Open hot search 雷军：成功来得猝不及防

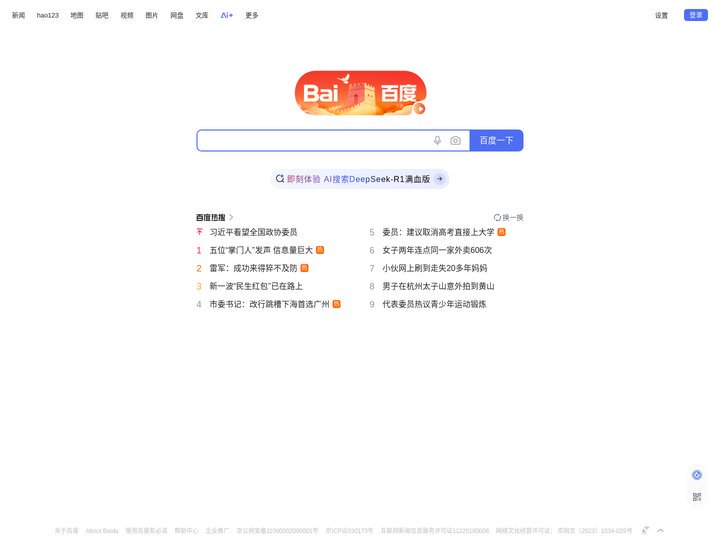click(x=253, y=268)
